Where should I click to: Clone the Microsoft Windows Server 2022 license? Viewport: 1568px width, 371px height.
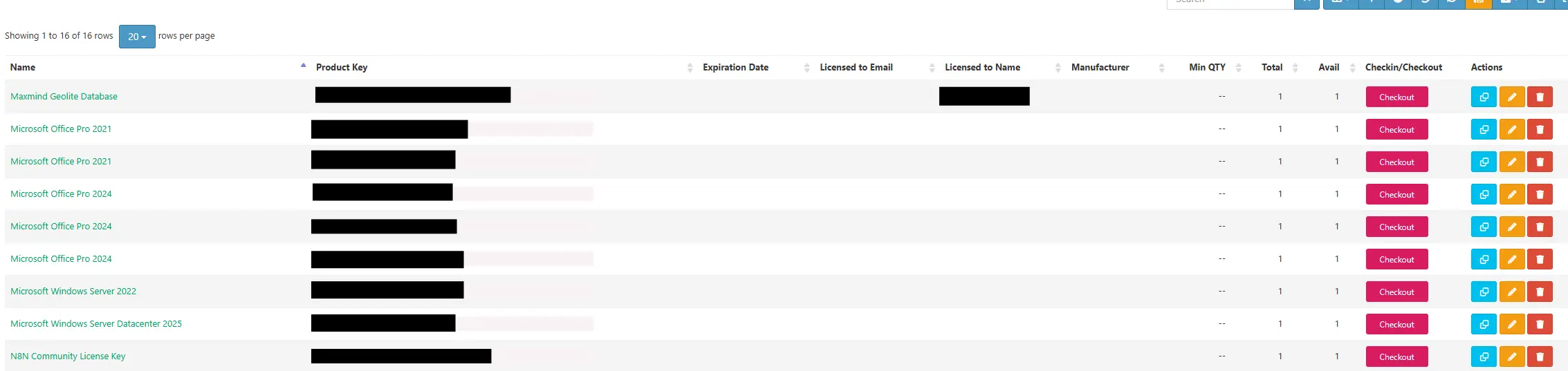click(x=1484, y=292)
